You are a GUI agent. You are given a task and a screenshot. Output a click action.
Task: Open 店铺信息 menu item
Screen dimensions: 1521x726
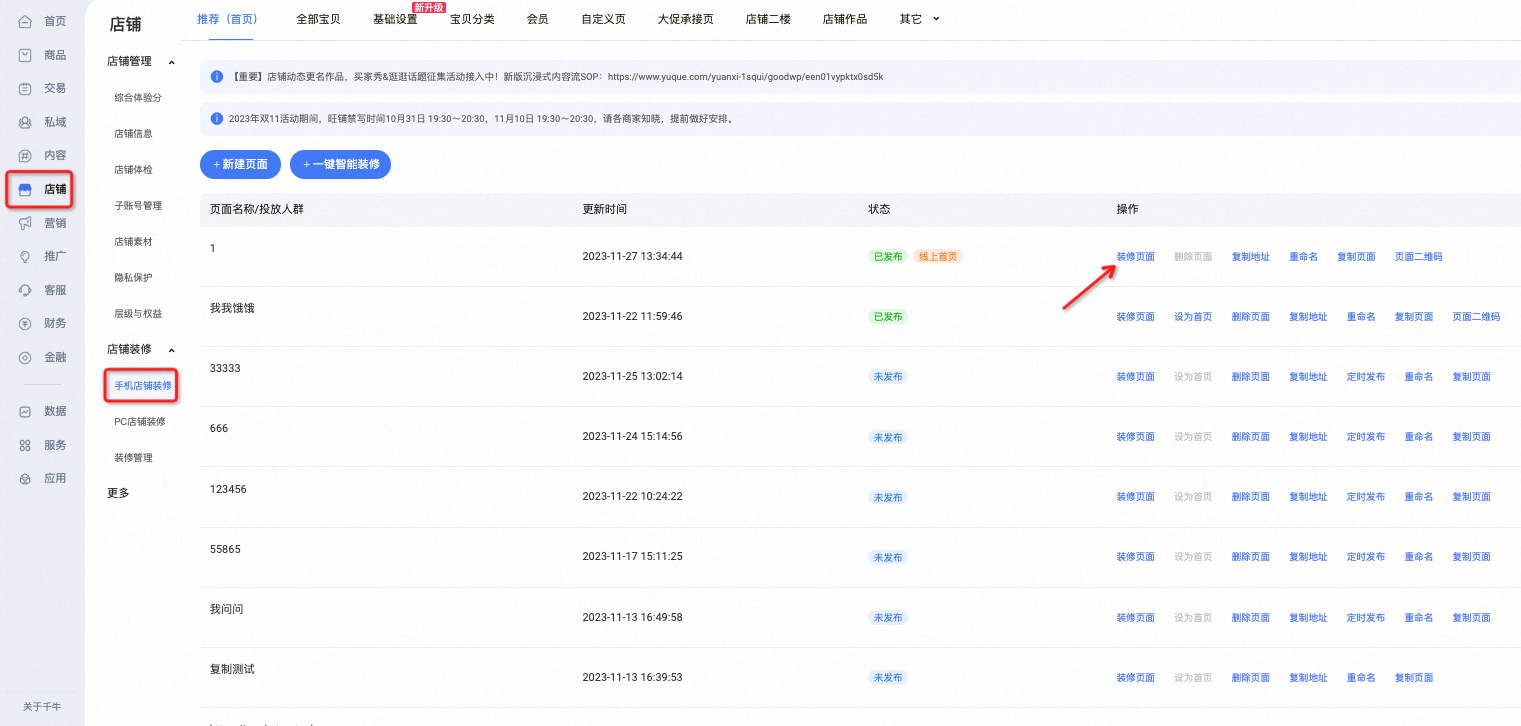[x=133, y=134]
